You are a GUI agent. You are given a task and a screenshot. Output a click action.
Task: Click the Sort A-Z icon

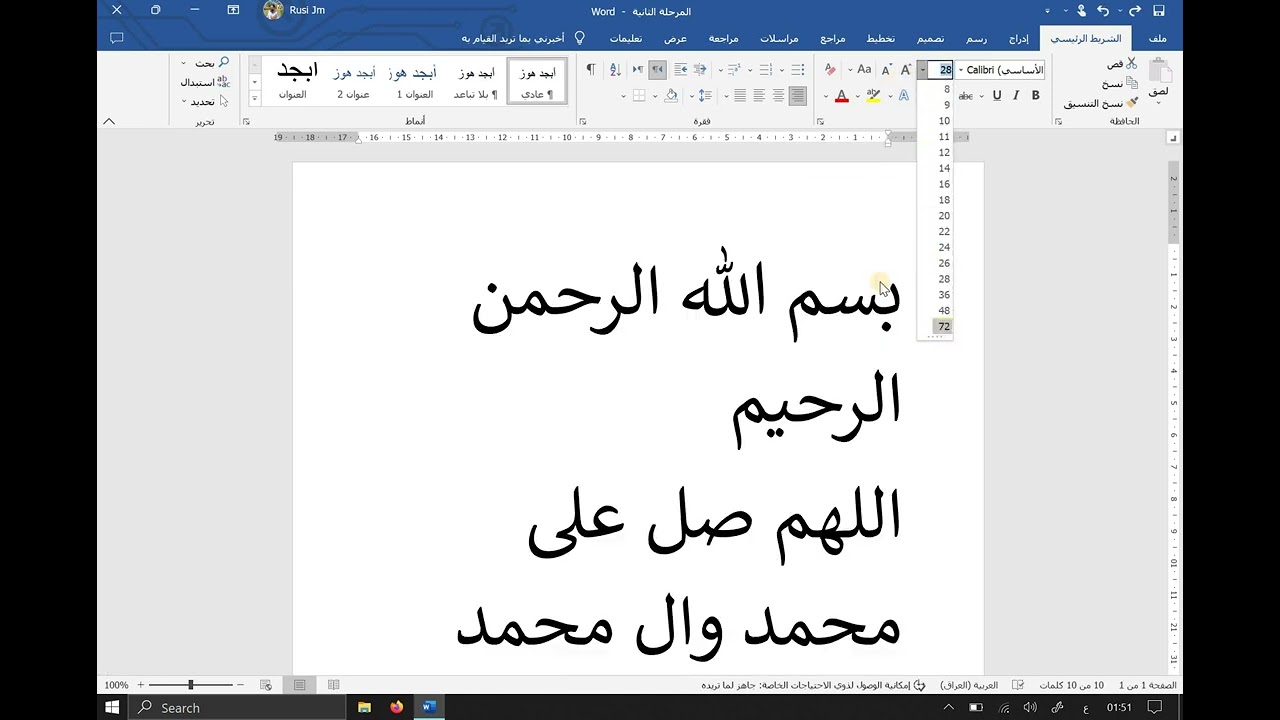[615, 69]
